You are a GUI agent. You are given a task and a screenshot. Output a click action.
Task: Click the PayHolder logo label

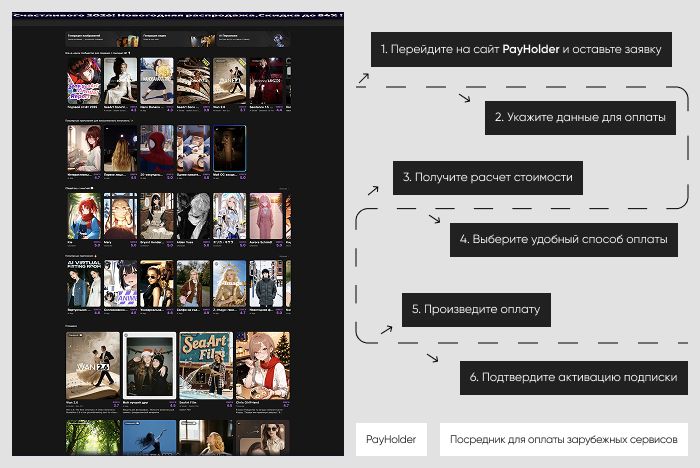[x=391, y=439]
